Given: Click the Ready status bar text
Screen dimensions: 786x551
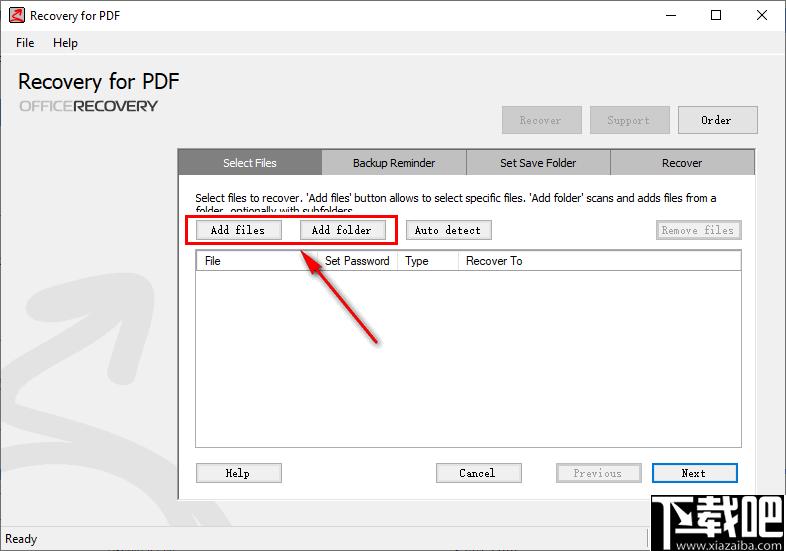Looking at the screenshot, I should click(x=21, y=539).
